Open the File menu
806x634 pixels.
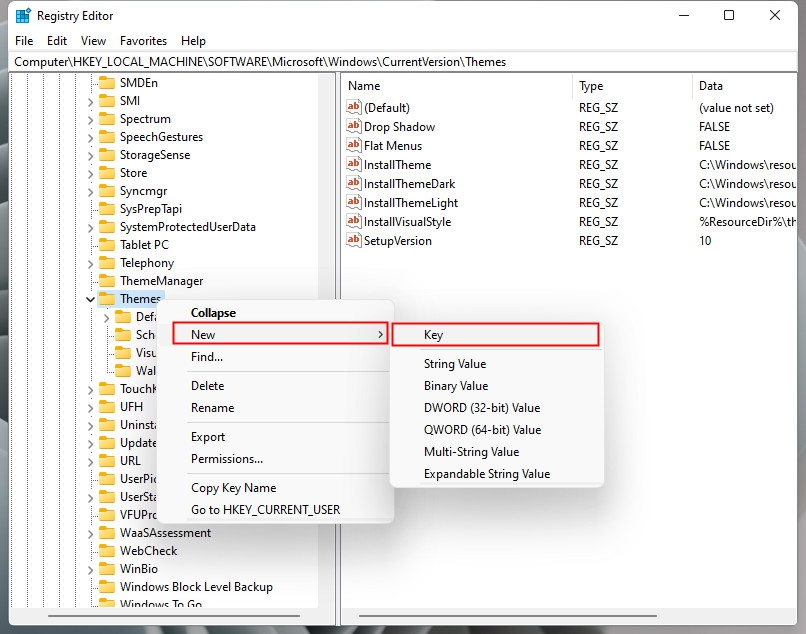pos(24,41)
